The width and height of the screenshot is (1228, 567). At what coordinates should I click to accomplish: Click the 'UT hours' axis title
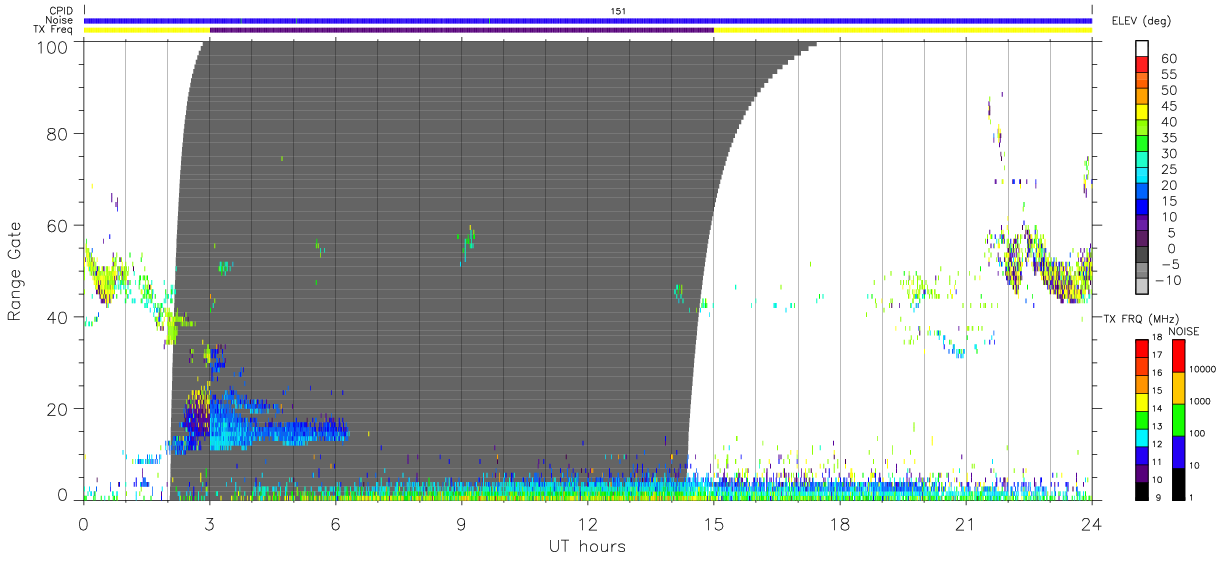[x=587, y=546]
